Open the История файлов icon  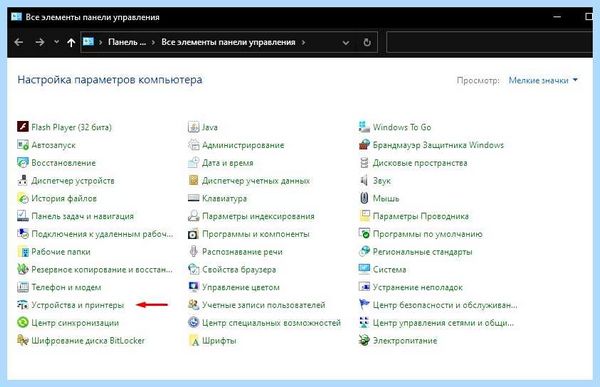[23, 198]
